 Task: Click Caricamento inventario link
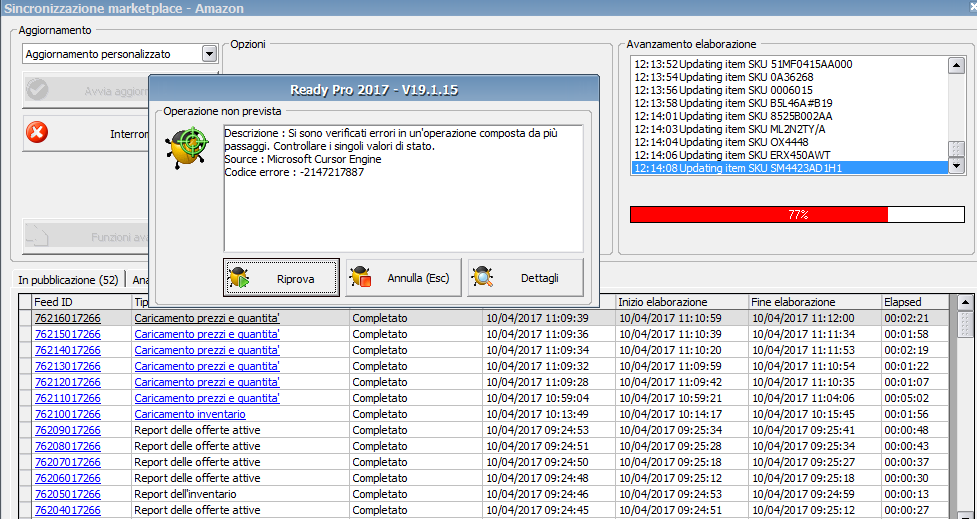pos(190,414)
